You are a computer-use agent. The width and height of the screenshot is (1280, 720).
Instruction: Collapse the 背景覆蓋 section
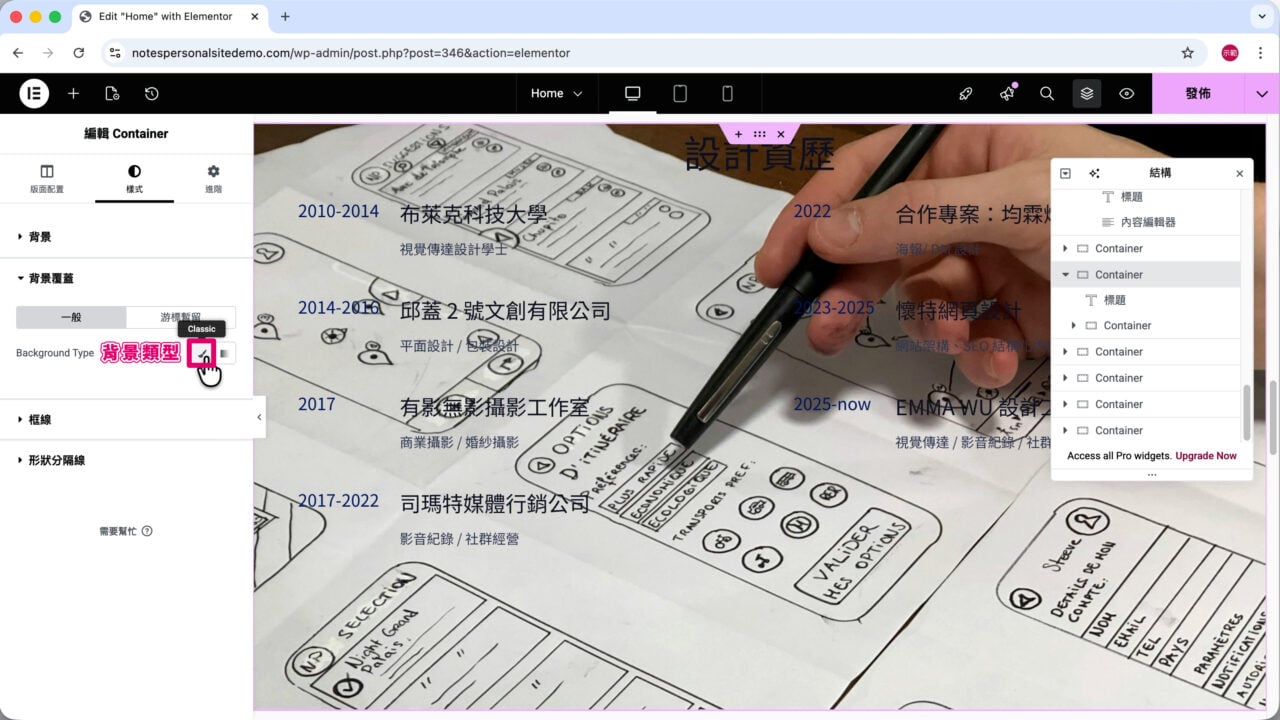click(126, 278)
